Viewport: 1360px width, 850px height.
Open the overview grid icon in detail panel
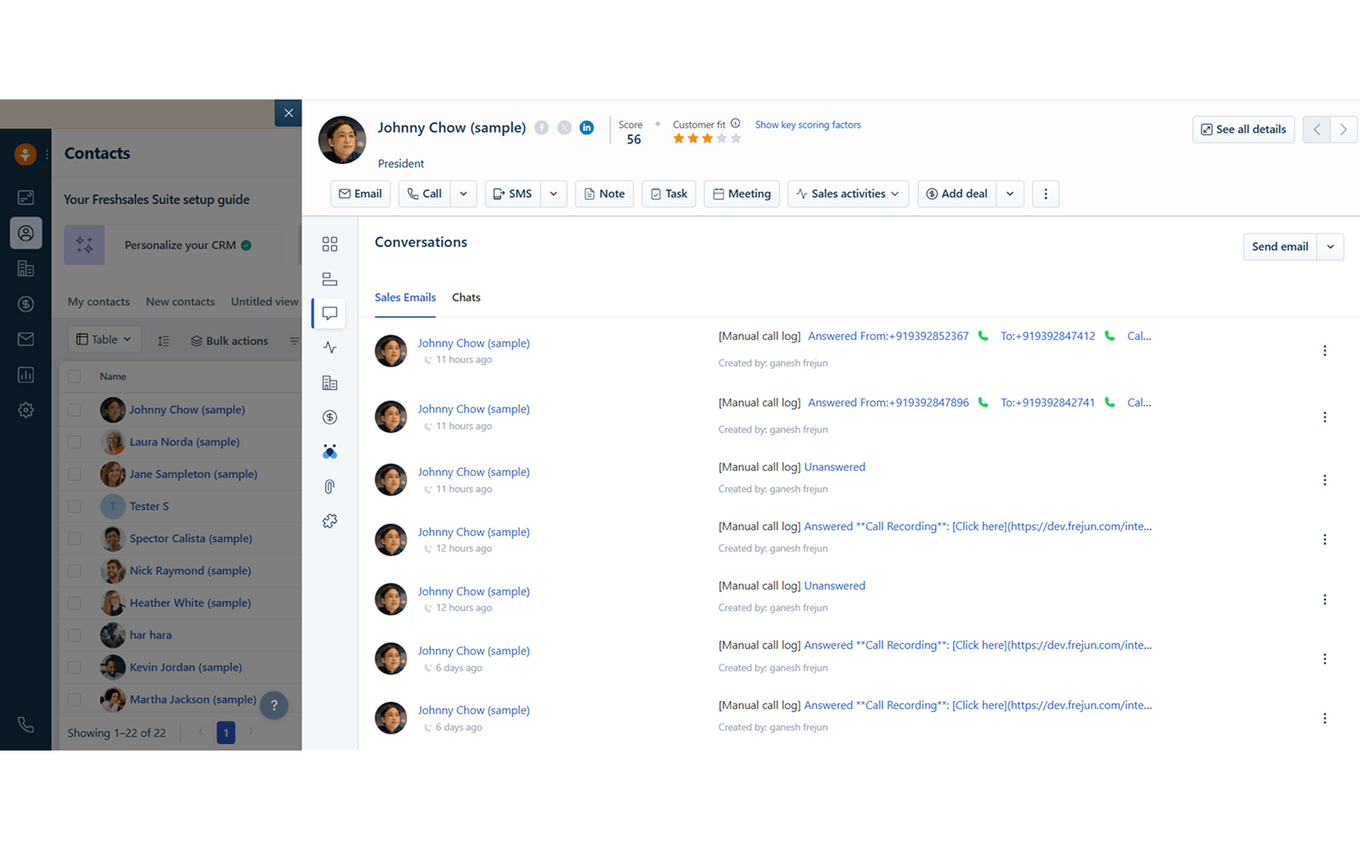tap(330, 244)
